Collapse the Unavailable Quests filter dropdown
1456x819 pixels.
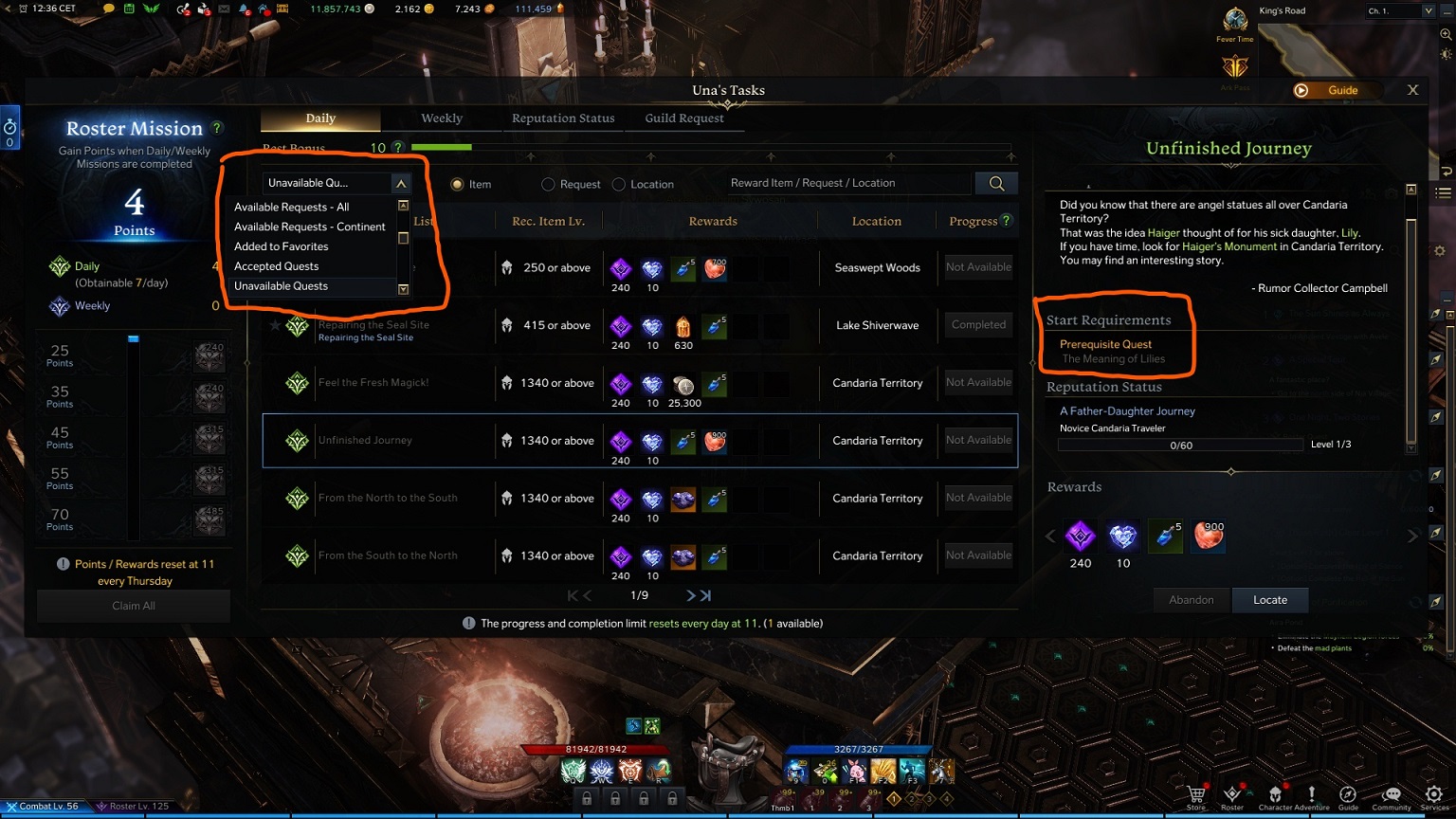(401, 183)
